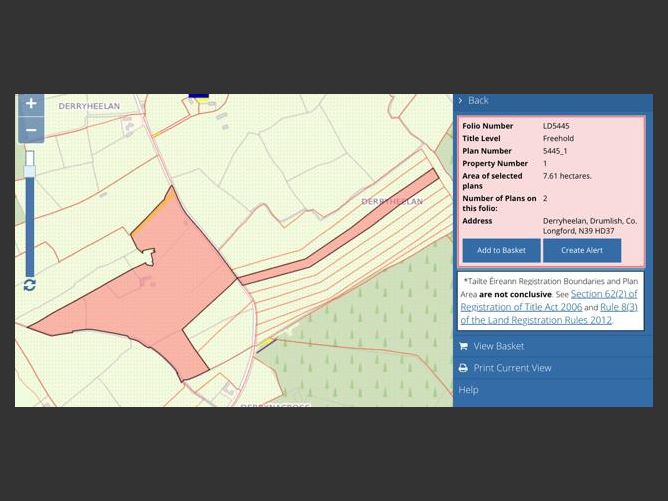Screen dimensions: 668x501
Task: Open the View Basket menu item
Action: pos(498,346)
